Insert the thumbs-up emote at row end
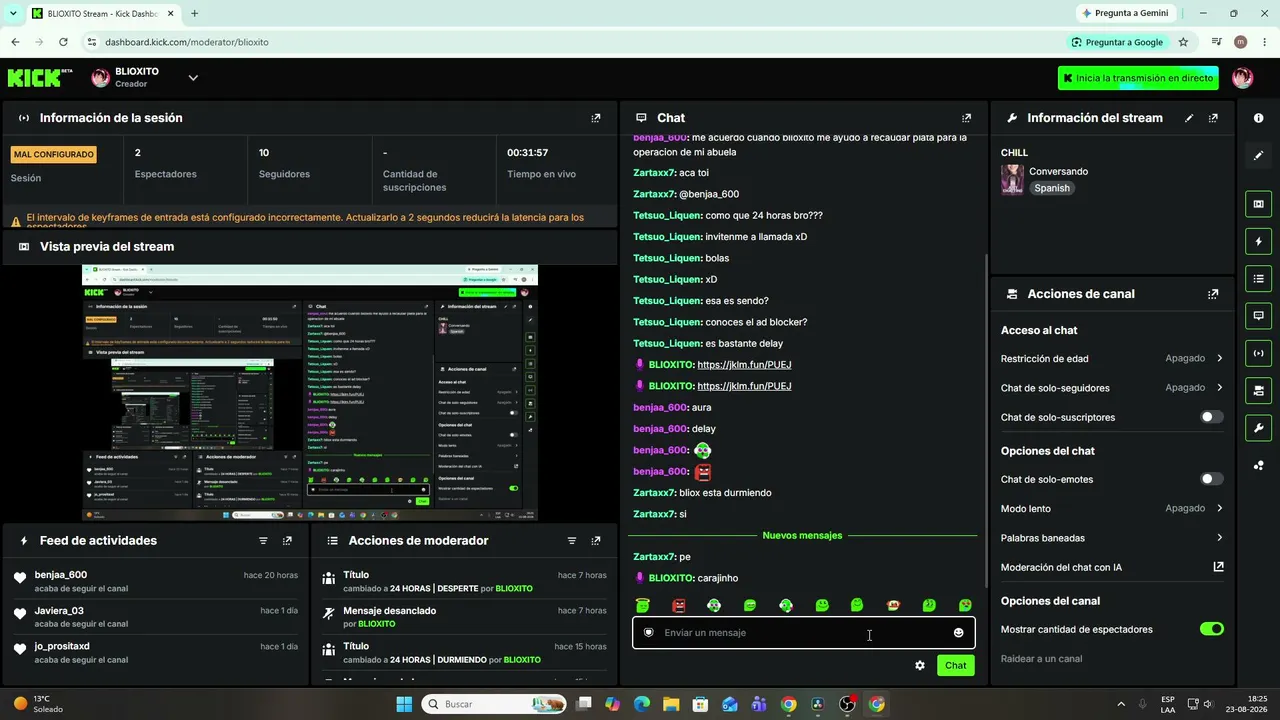1280x720 pixels. click(x=965, y=605)
